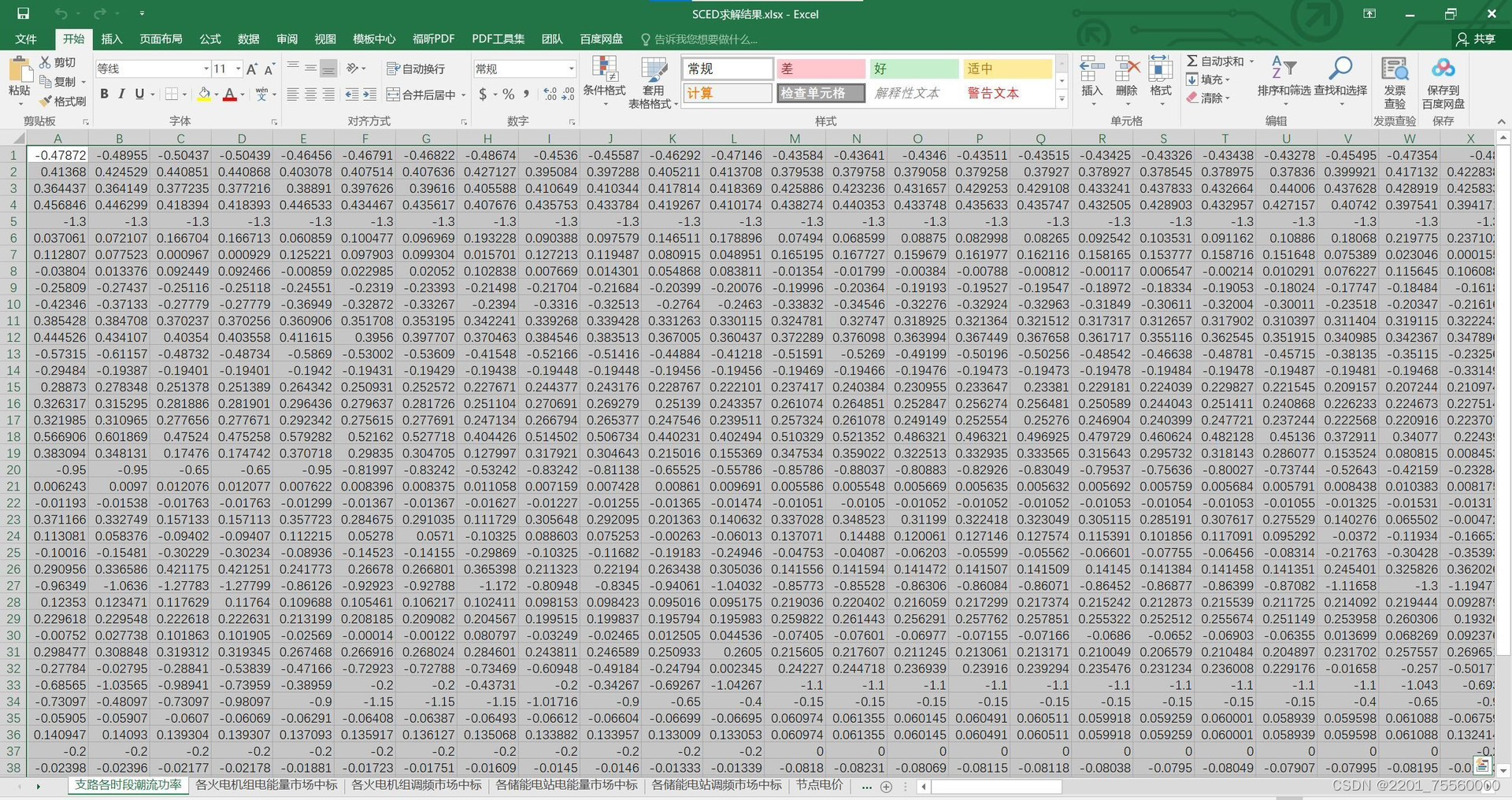Select 检查单元格 cell style
Screen dimensions: 1512x800
(821, 93)
